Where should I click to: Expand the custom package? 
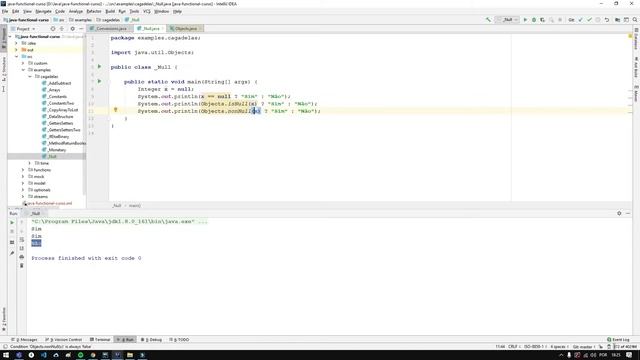(x=23, y=63)
